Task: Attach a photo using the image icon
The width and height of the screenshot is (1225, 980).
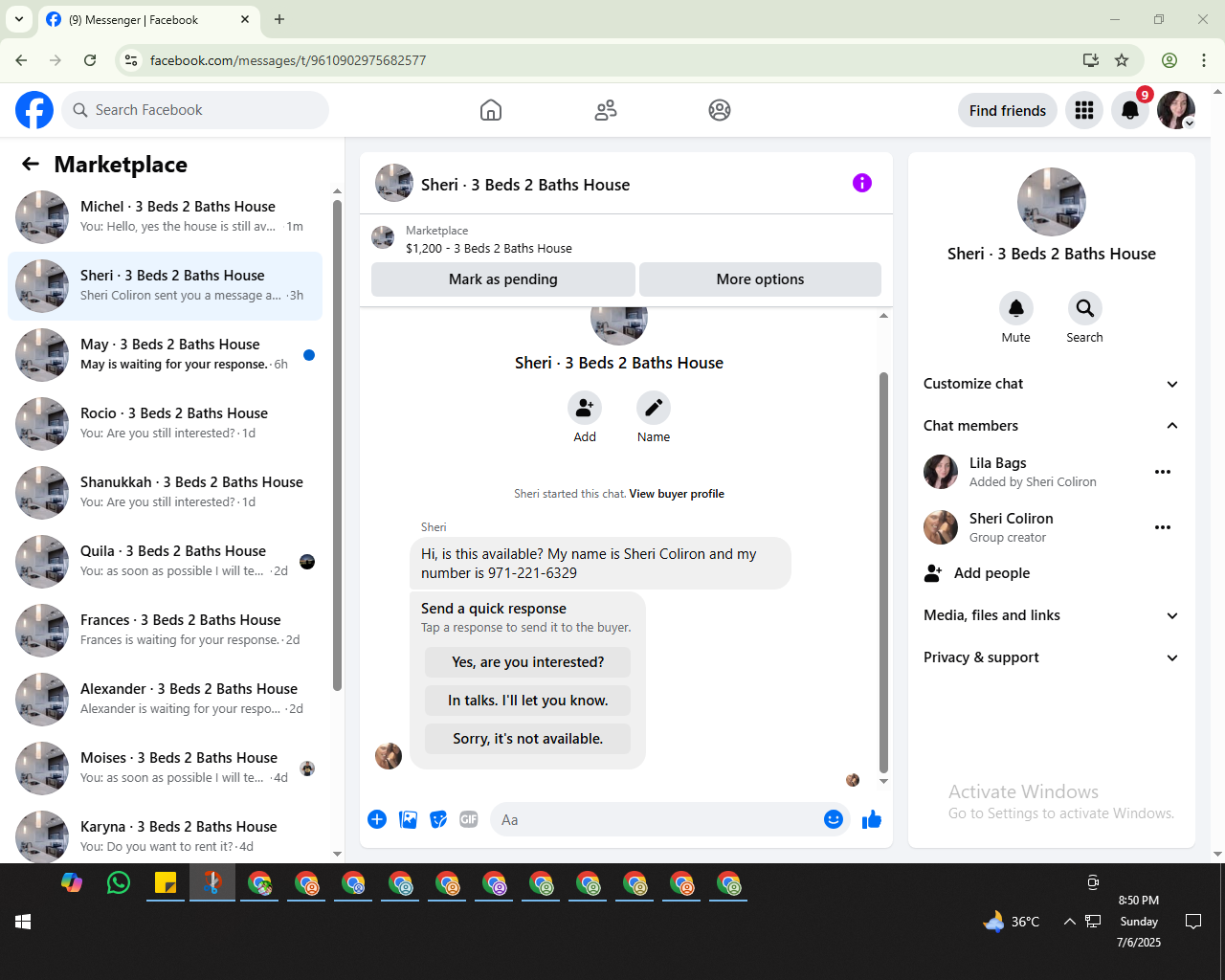Action: [x=408, y=819]
